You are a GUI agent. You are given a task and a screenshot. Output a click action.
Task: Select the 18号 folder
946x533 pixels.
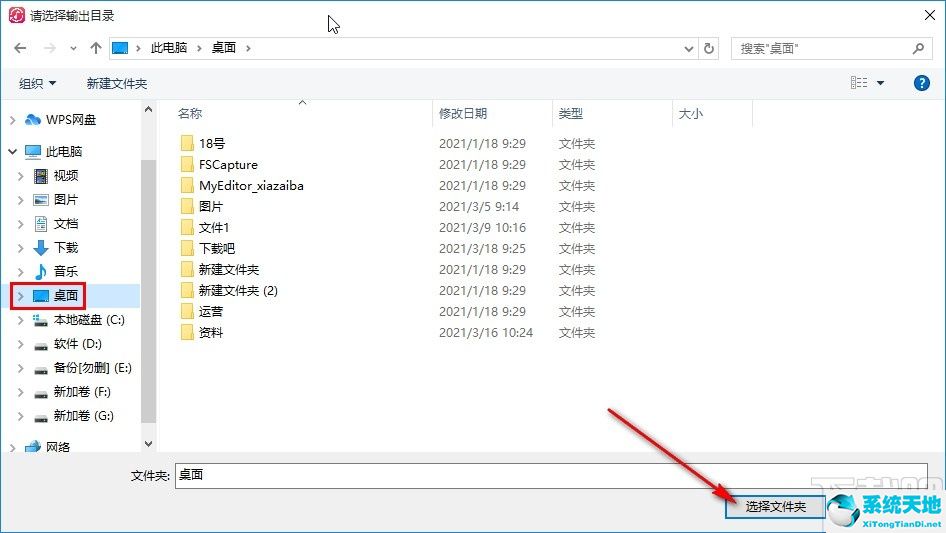211,143
